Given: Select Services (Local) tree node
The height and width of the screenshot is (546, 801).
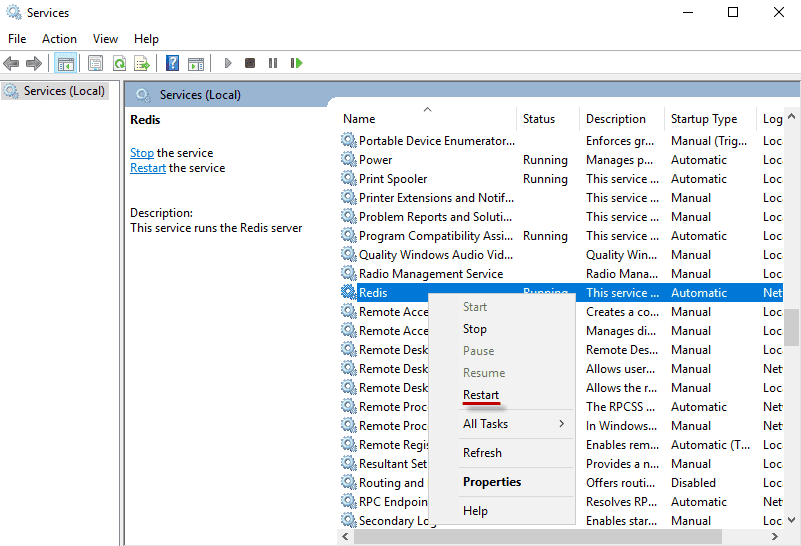Looking at the screenshot, I should pos(55,91).
